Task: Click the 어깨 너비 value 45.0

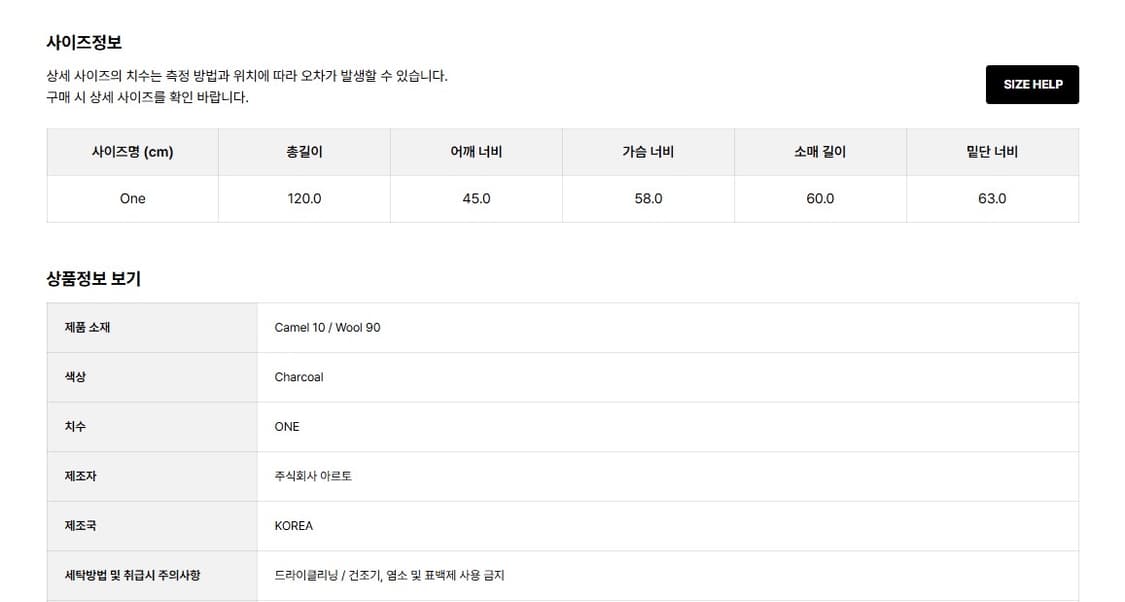Action: tap(476, 198)
